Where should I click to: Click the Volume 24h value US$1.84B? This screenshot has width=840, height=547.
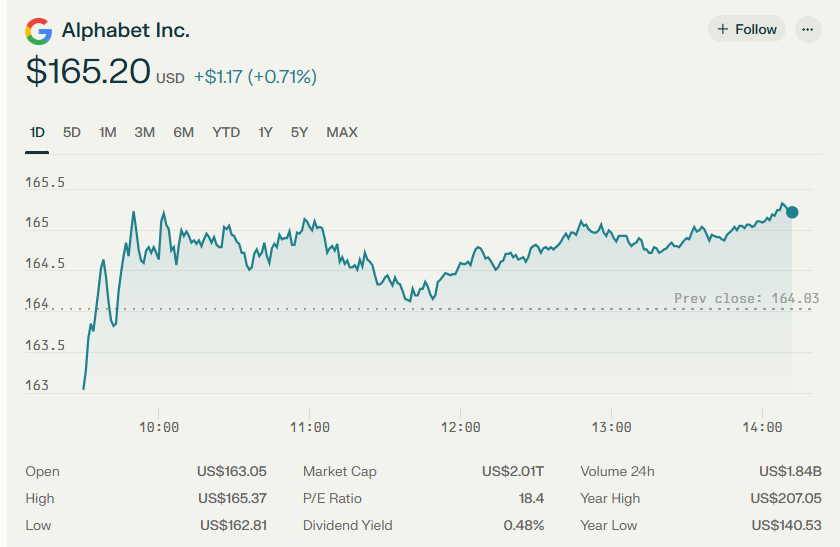coord(790,471)
